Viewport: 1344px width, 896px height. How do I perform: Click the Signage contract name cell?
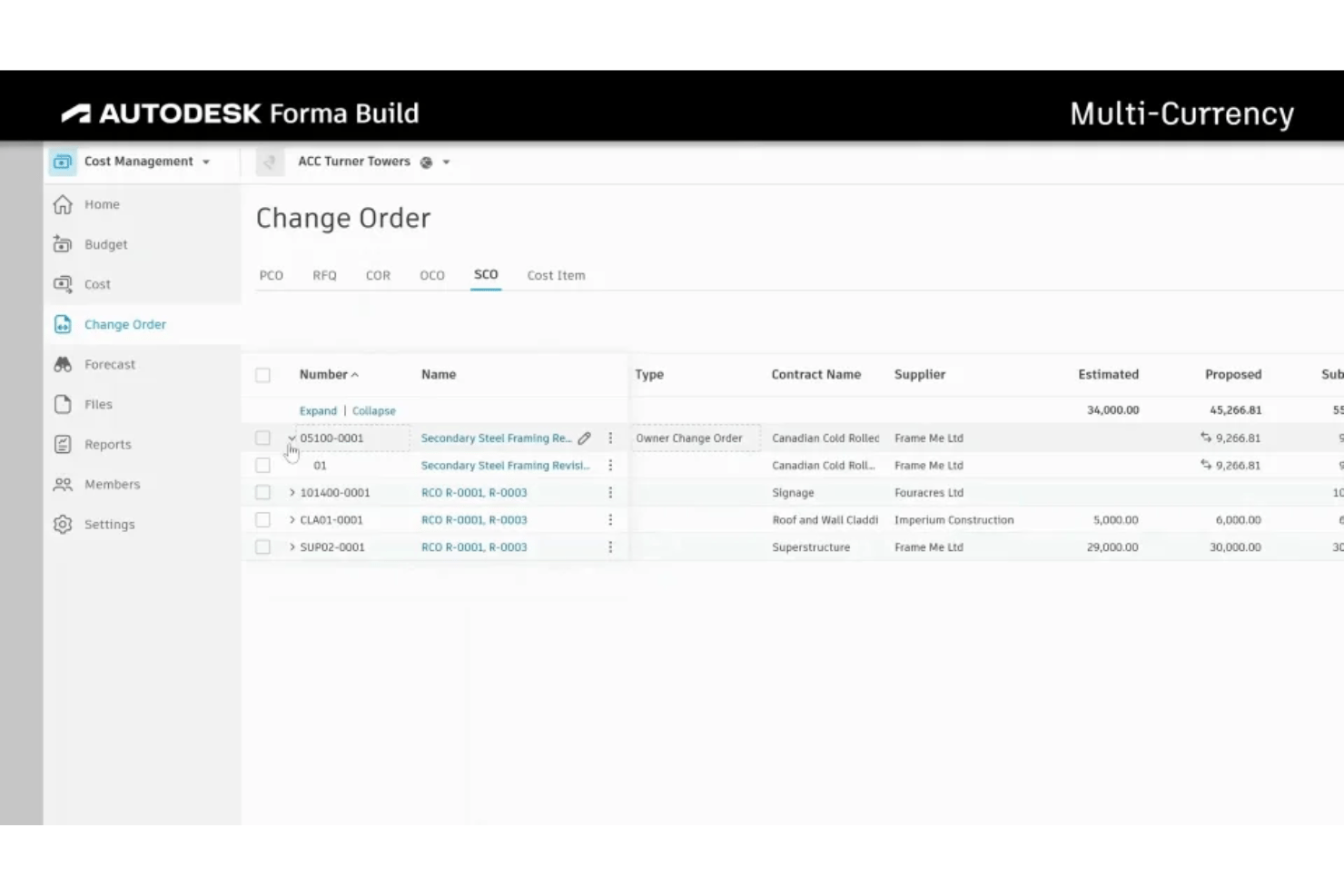pos(793,492)
